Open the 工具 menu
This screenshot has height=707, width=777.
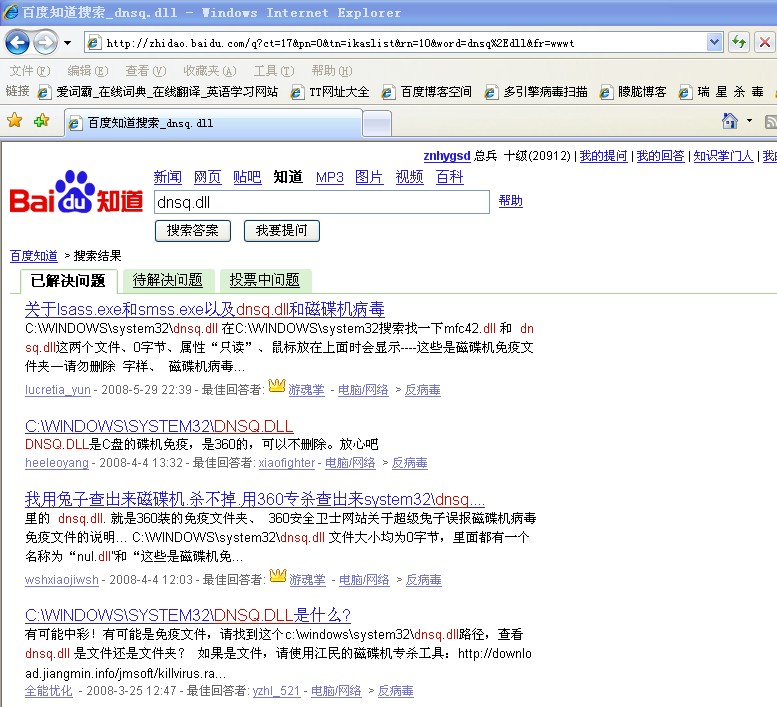tap(274, 71)
